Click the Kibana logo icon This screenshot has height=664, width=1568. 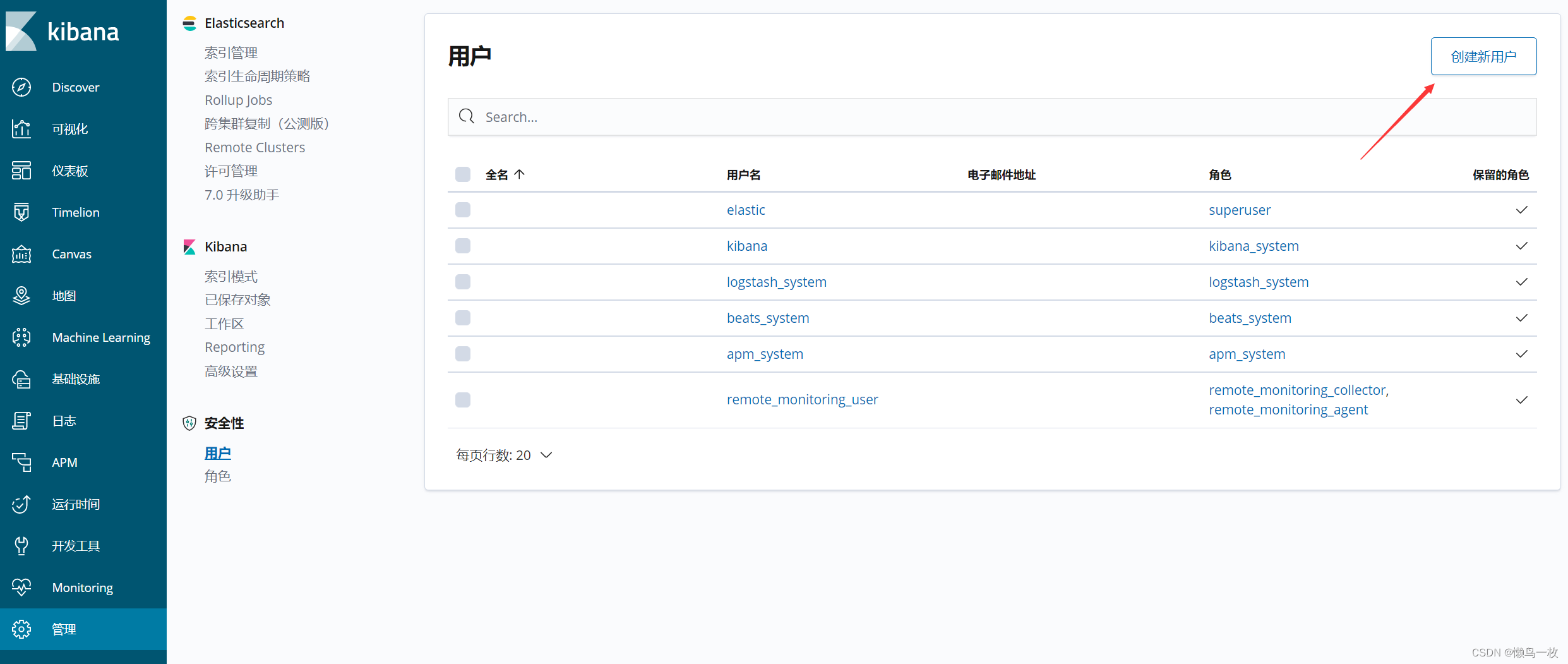pos(21,31)
